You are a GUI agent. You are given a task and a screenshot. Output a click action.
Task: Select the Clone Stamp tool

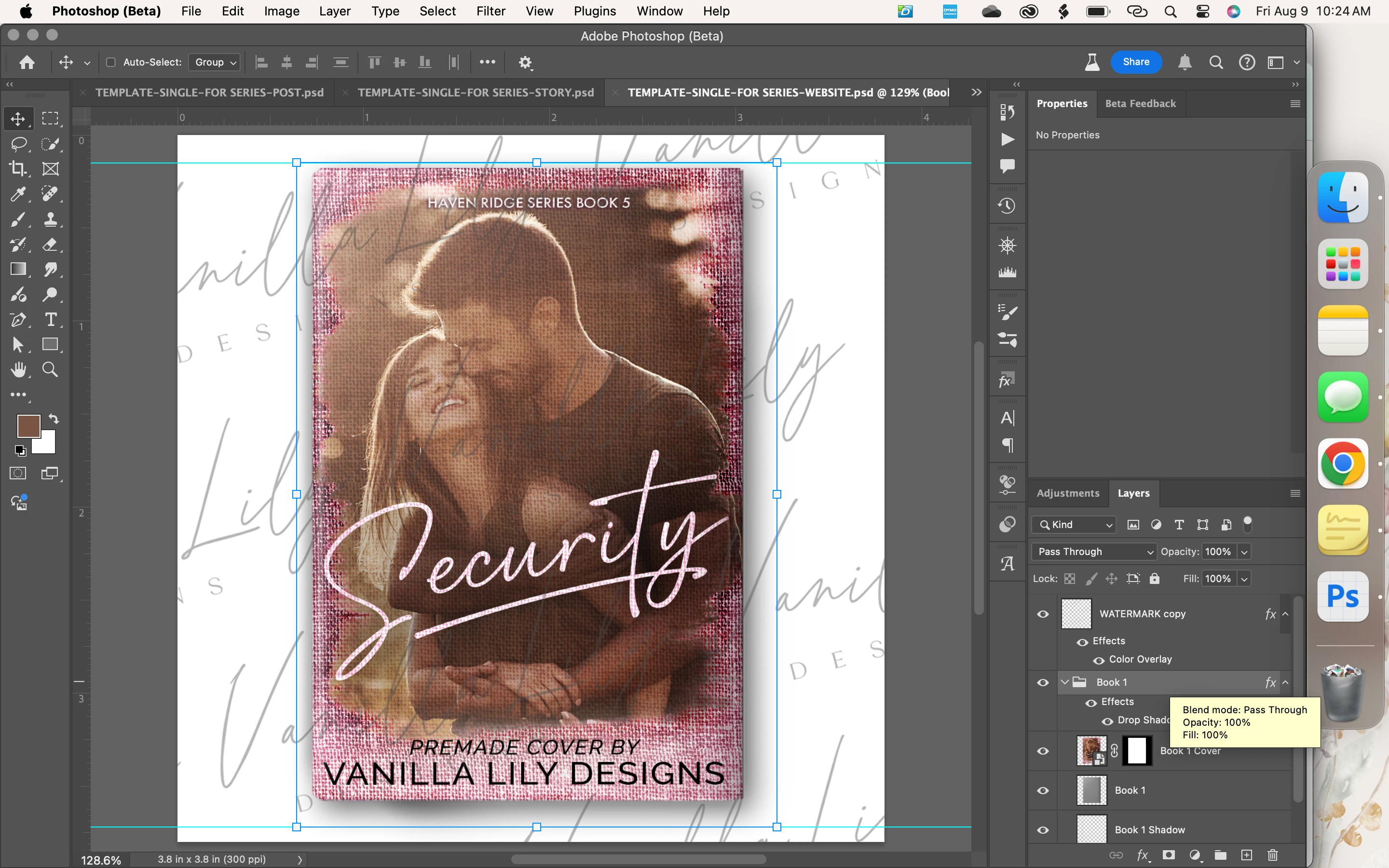[x=51, y=219]
